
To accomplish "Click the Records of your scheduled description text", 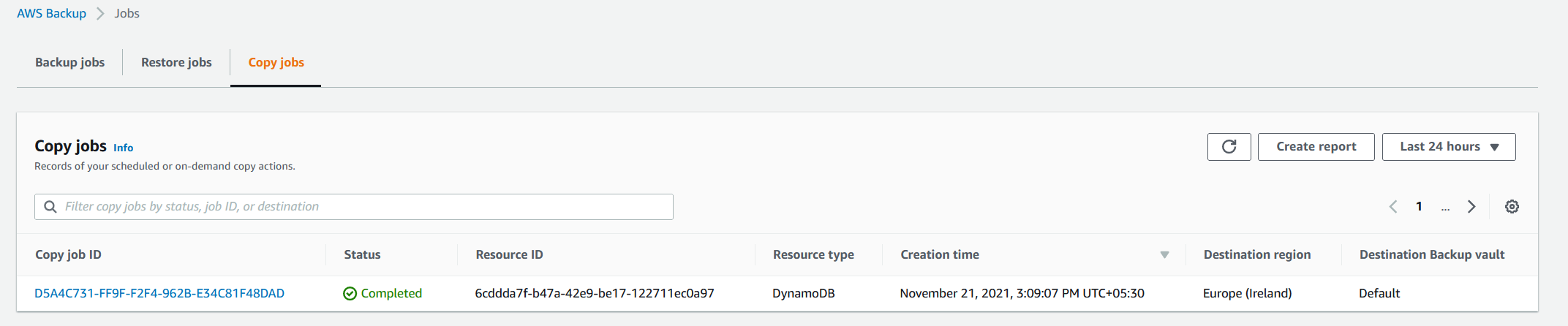I will 165,166.
